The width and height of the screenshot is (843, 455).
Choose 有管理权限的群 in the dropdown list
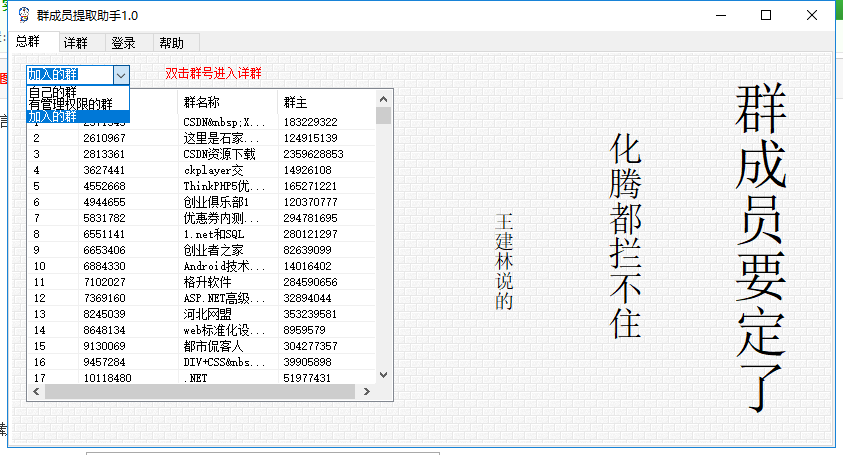pos(70,104)
